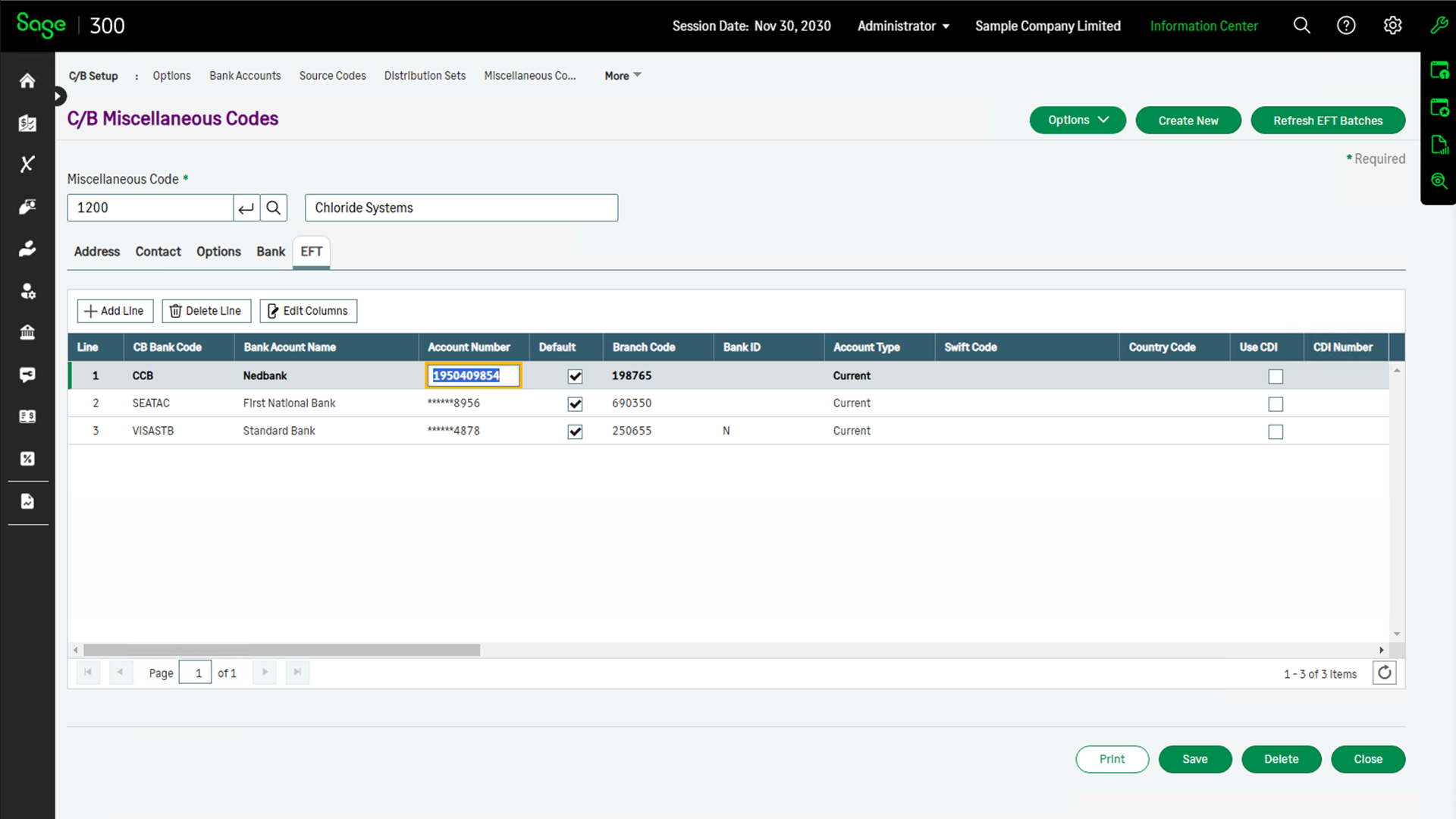This screenshot has width=1456, height=819.
Task: Expand the Options dropdown near Create New
Action: 1077,120
